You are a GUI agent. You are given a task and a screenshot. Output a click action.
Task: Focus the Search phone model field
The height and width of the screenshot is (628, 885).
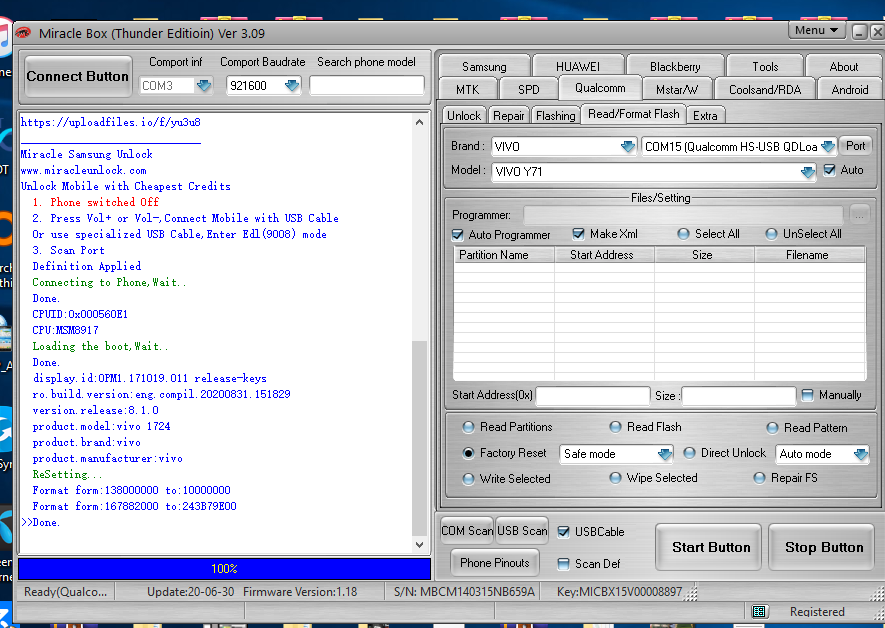click(367, 85)
